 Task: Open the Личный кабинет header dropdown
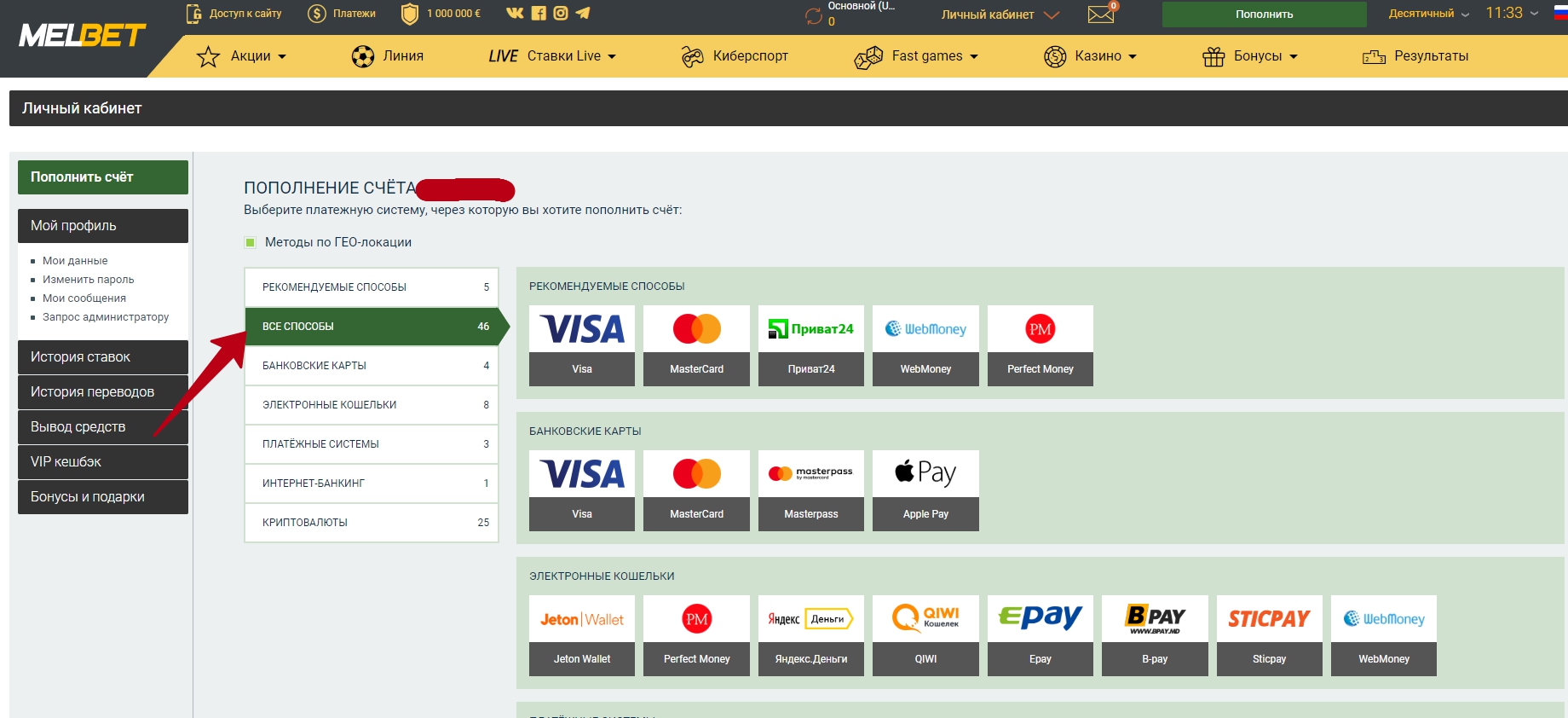[1000, 14]
